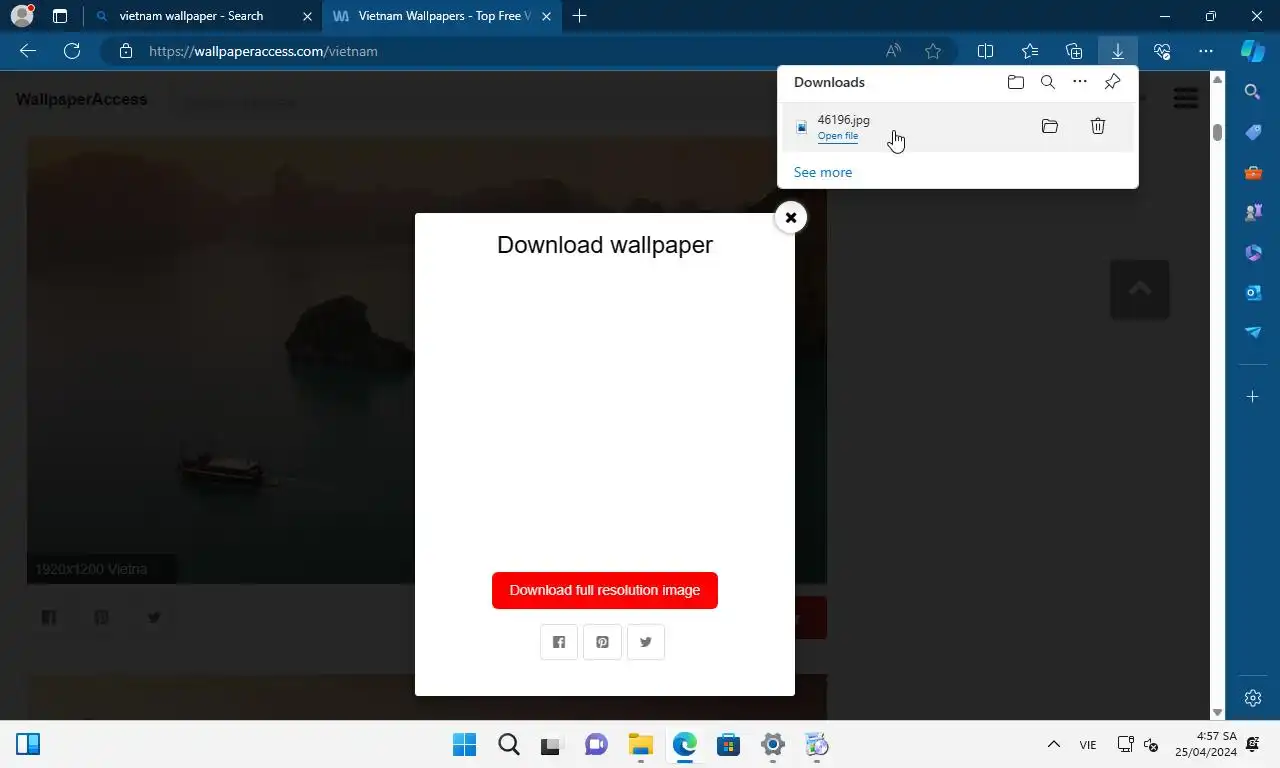Open the downloads folder icon
The width and height of the screenshot is (1280, 768).
click(1016, 82)
